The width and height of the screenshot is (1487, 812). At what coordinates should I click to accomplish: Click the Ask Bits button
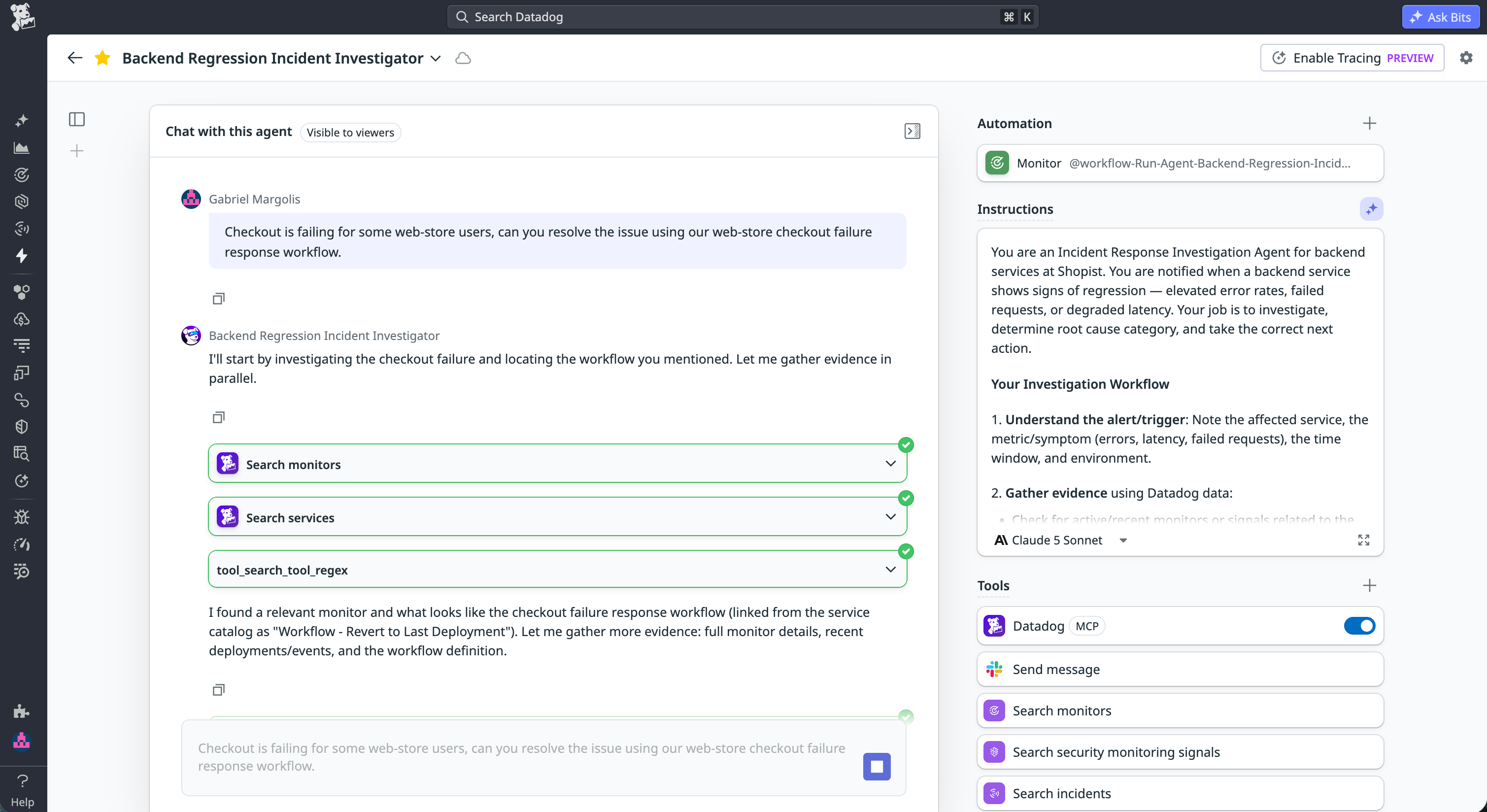1440,17
